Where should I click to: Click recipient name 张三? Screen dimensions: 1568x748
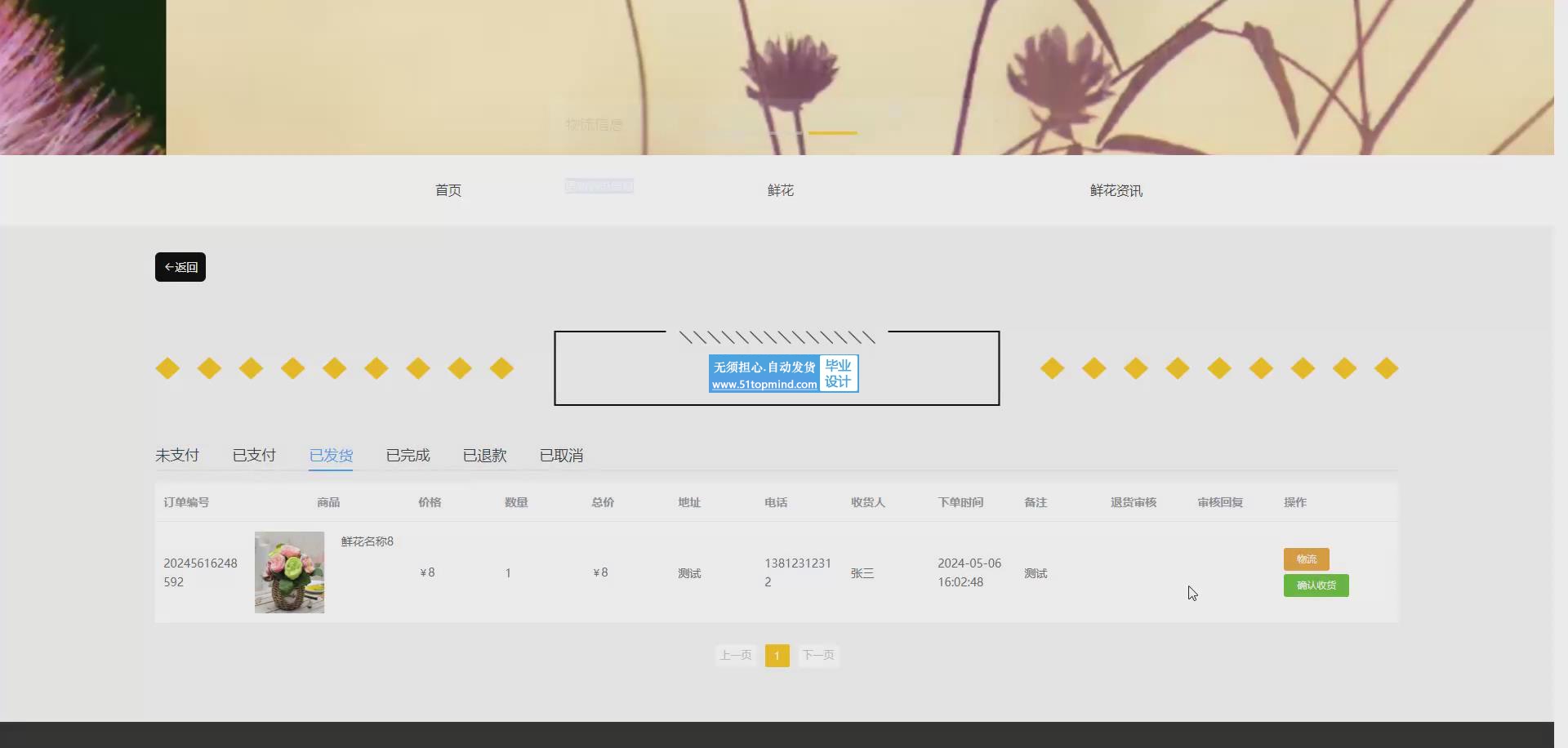862,573
